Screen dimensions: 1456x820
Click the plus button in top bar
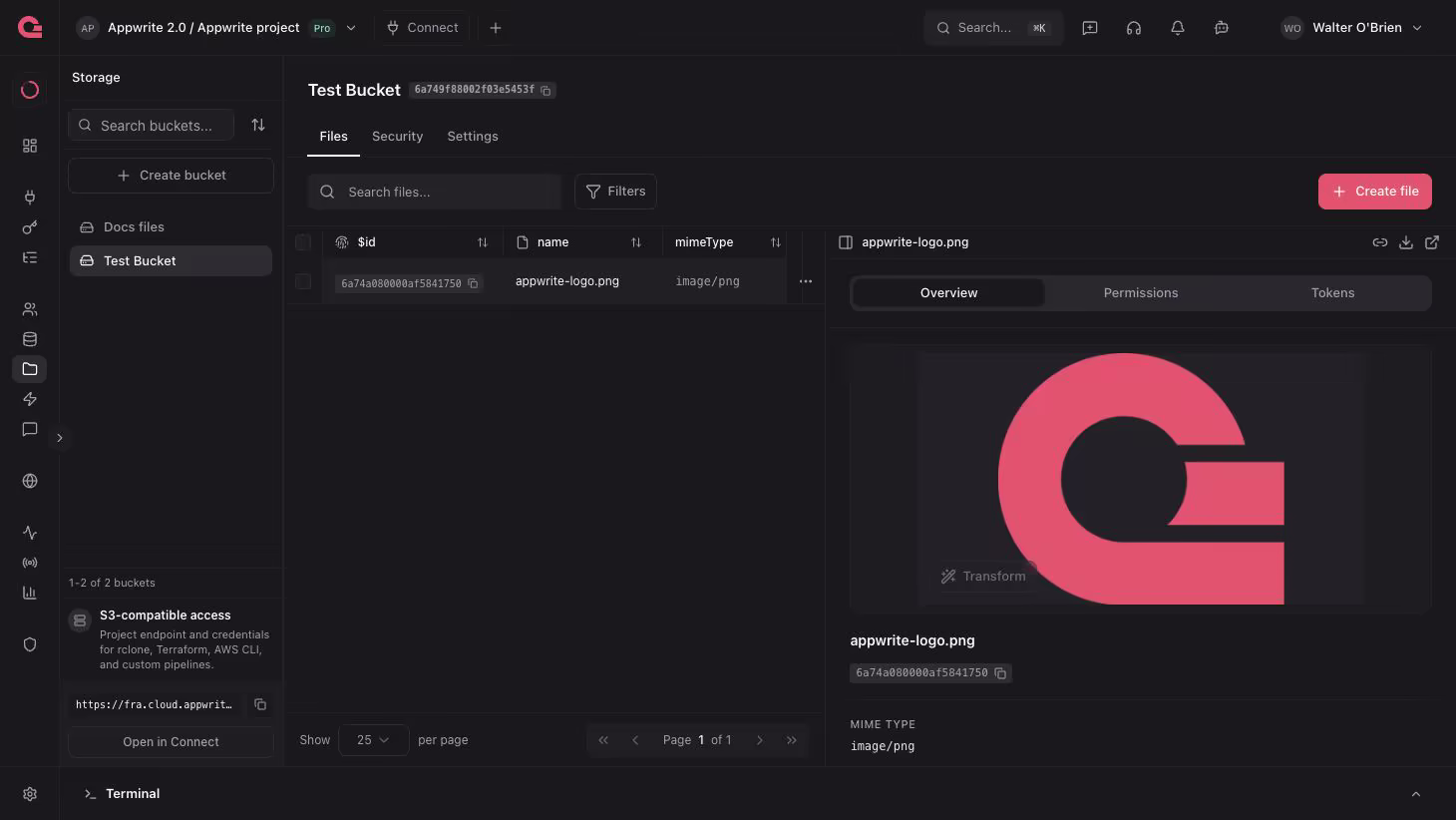[496, 28]
